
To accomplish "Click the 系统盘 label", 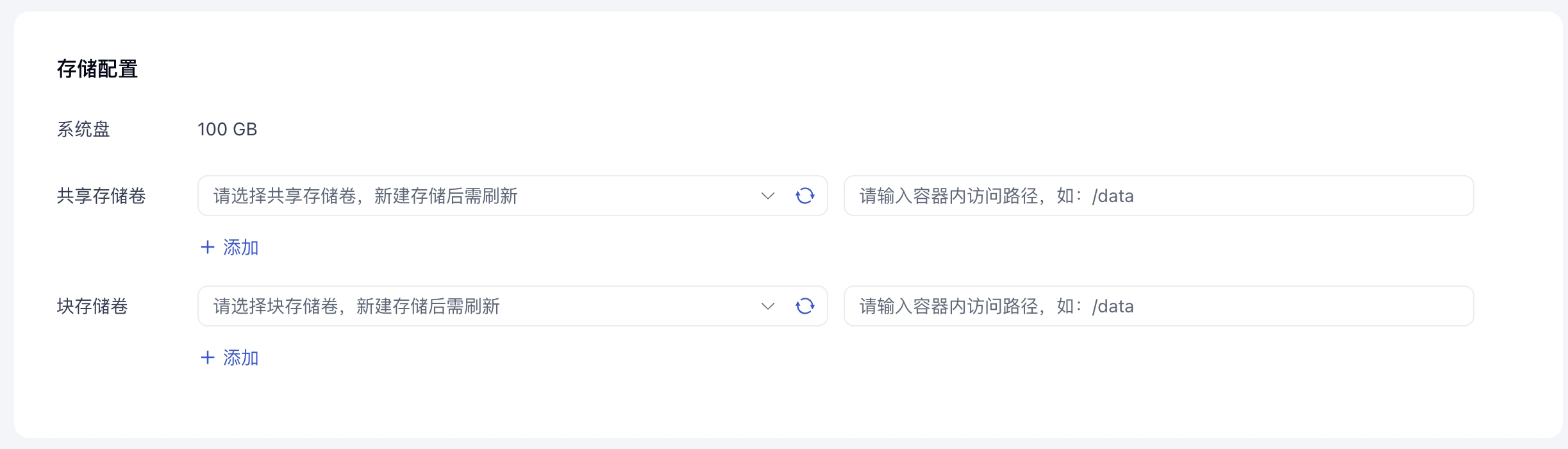I will (x=83, y=129).
